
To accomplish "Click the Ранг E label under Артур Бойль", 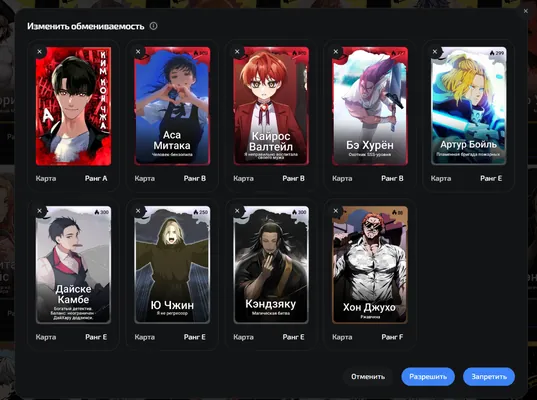I will pos(491,178).
